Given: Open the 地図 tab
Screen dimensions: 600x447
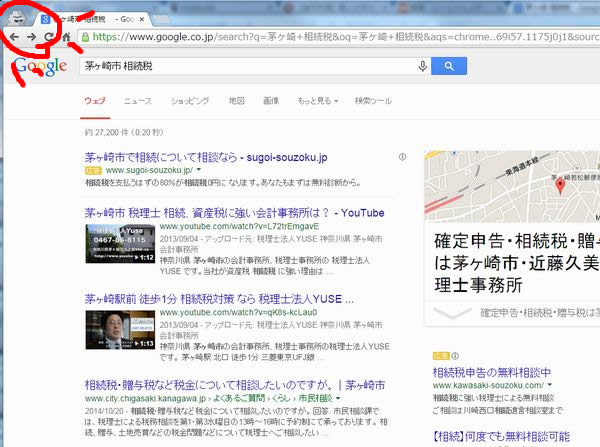Looking at the screenshot, I should tap(236, 101).
